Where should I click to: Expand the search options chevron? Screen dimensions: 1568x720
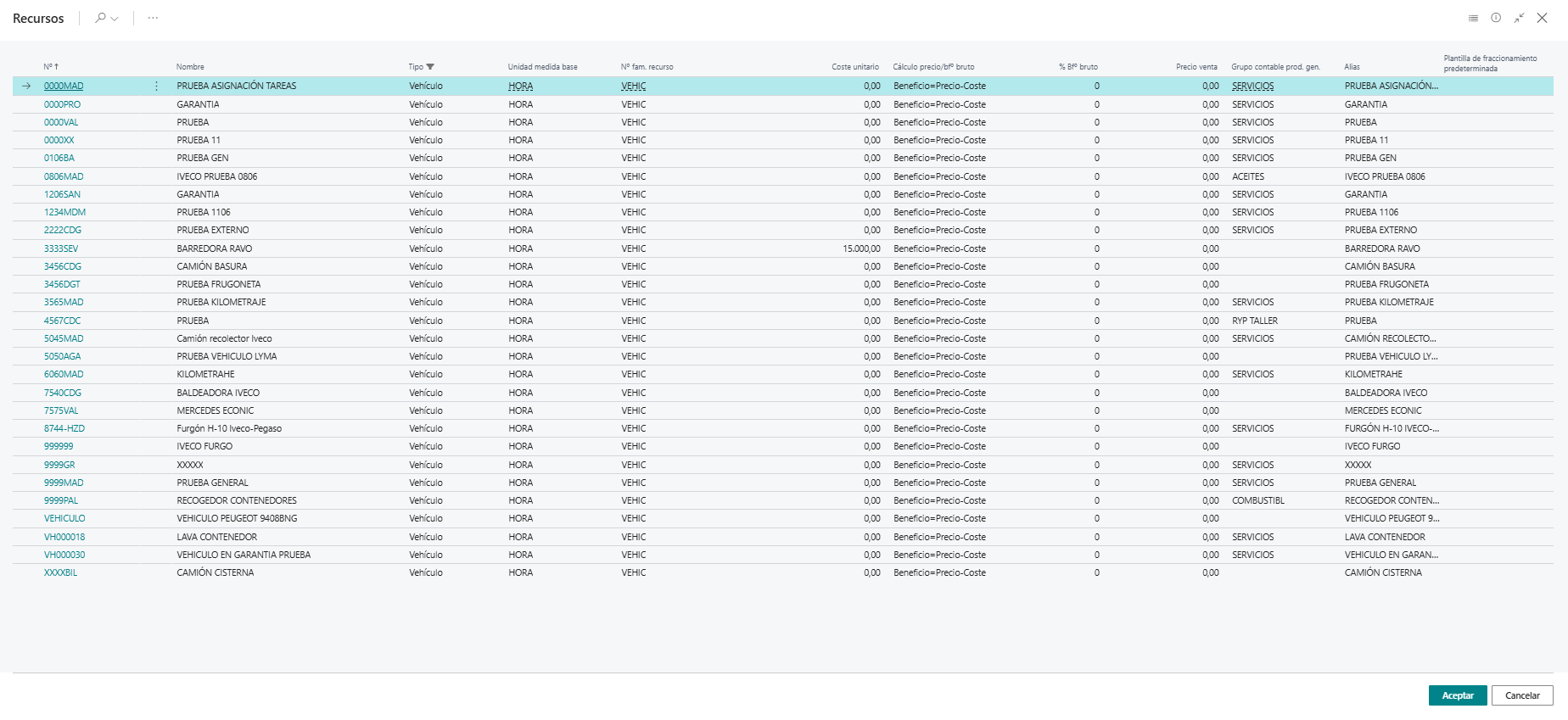click(115, 19)
